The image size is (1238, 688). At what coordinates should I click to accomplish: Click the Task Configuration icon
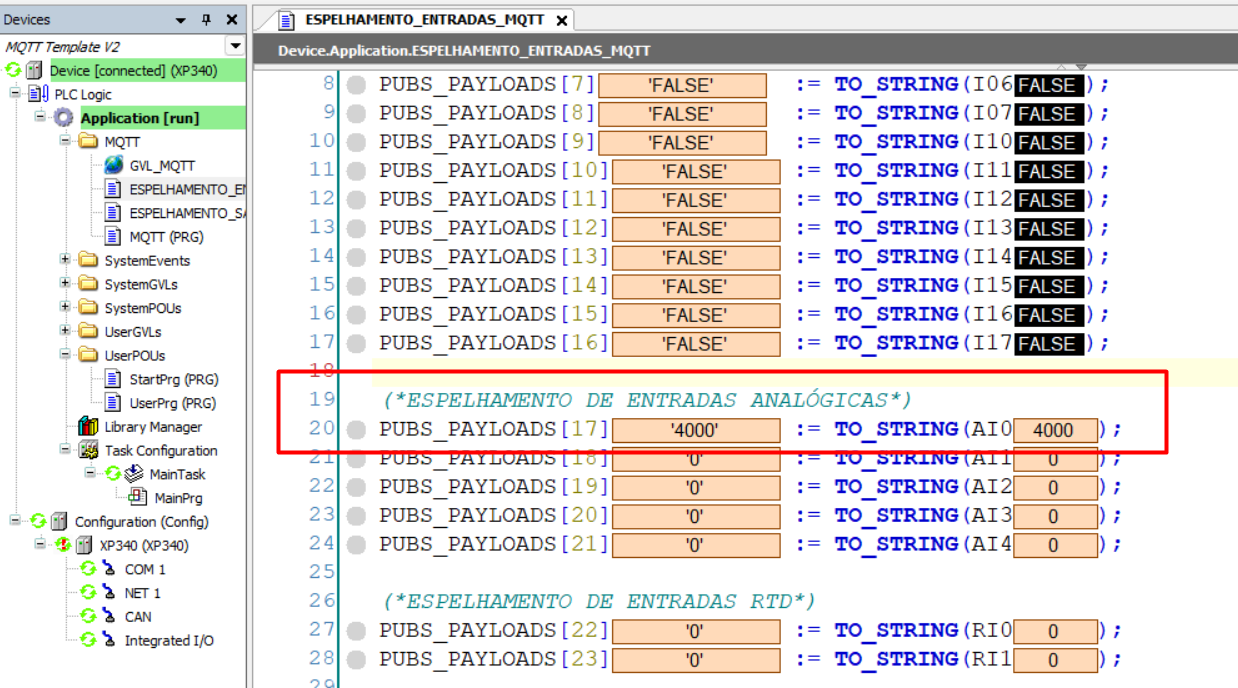pos(88,451)
